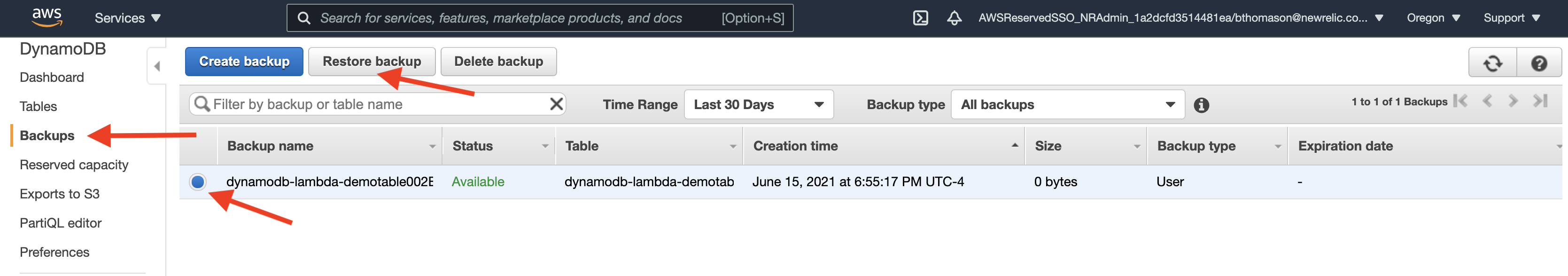Sort by the Creation time column
The image size is (1568, 276).
click(x=795, y=146)
